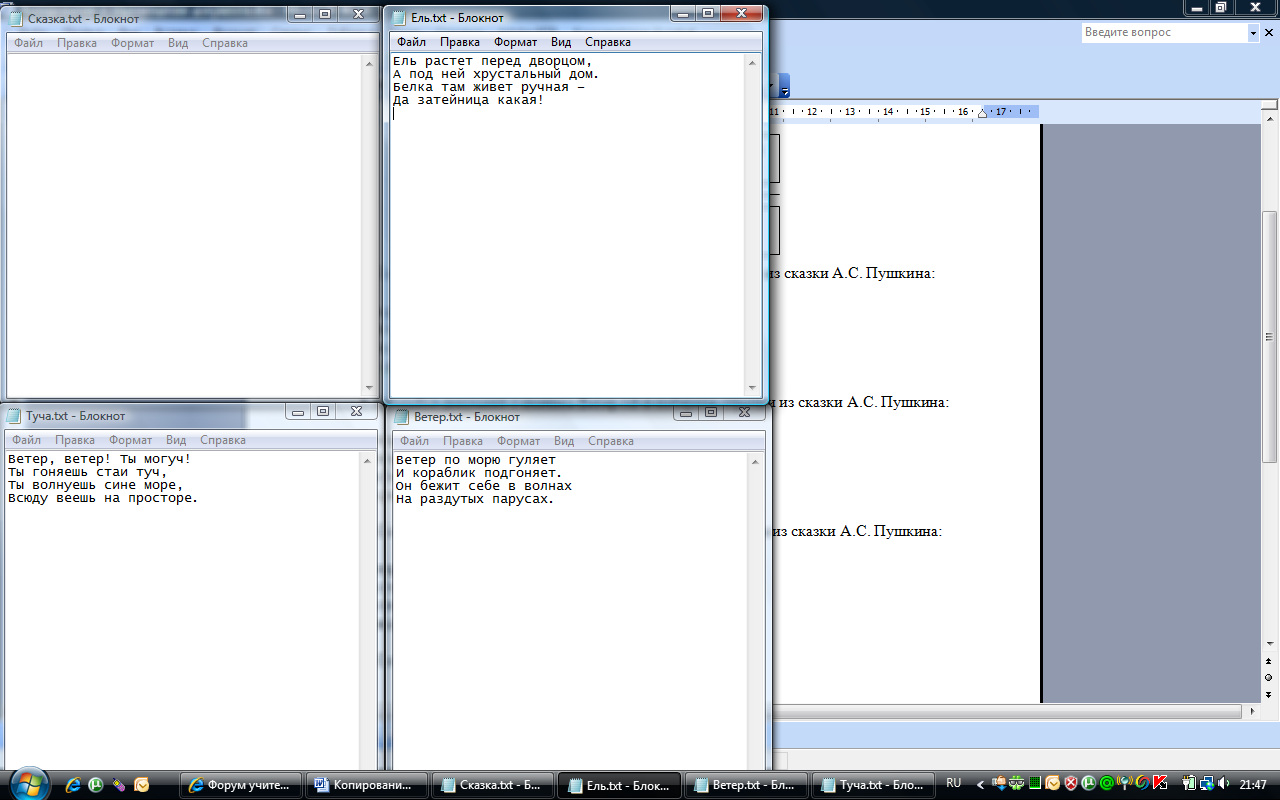
Task: Click the RU language indicator
Action: point(953,783)
